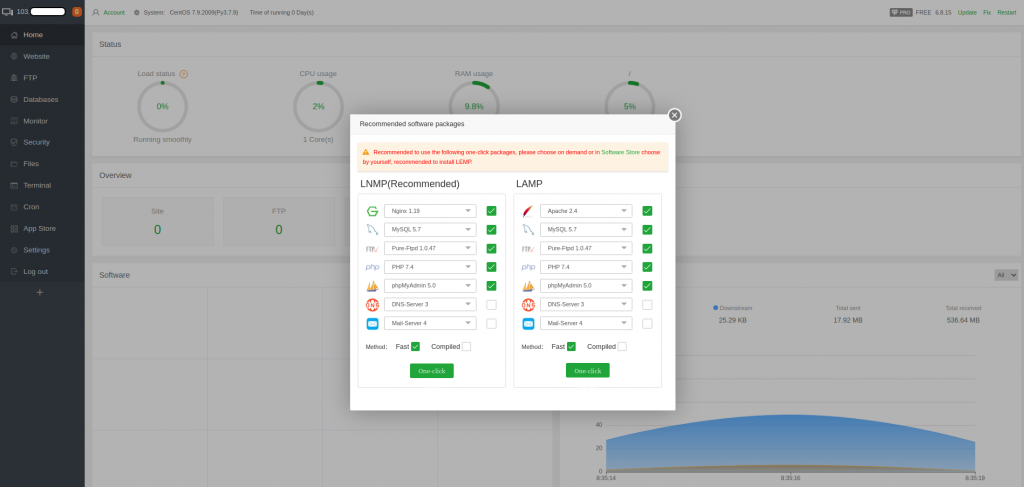Click the Settings gear icon in sidebar
This screenshot has height=487, width=1024.
pos(14,250)
